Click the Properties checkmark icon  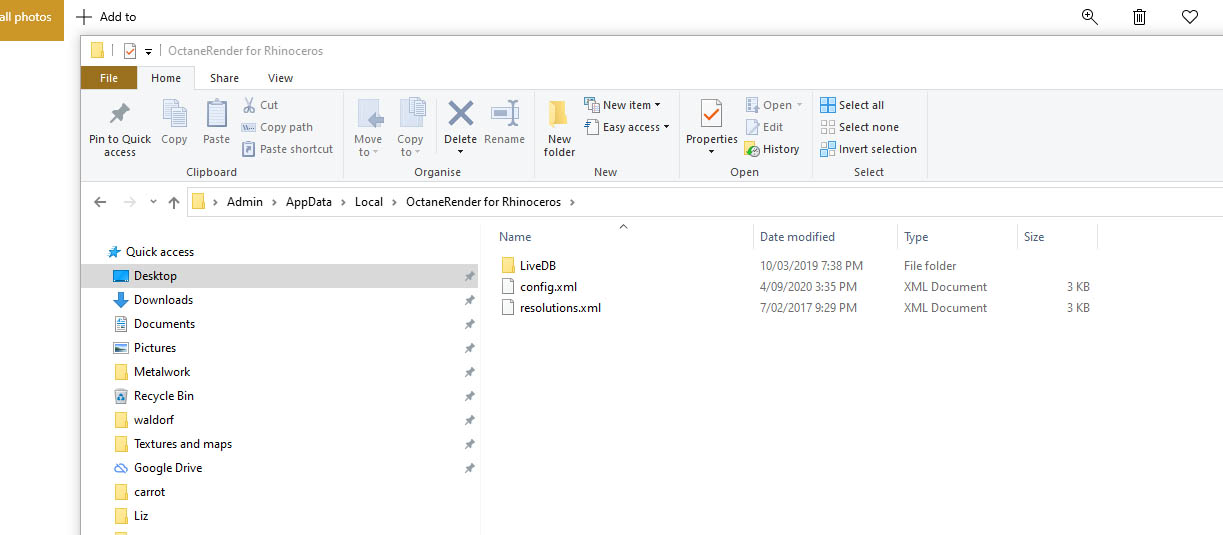(x=711, y=114)
